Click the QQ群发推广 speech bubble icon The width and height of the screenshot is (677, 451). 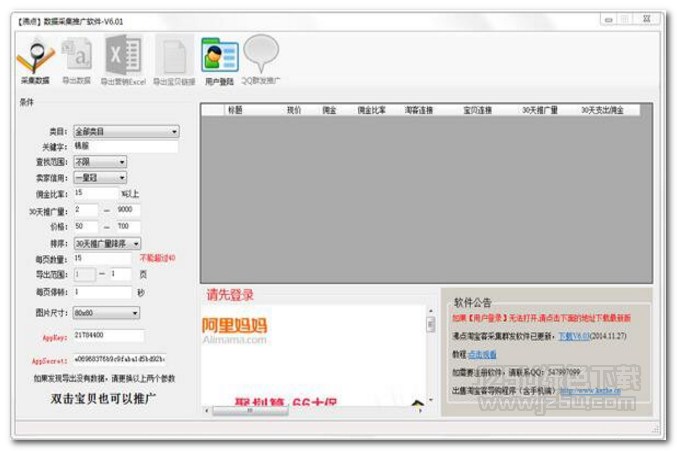(262, 55)
